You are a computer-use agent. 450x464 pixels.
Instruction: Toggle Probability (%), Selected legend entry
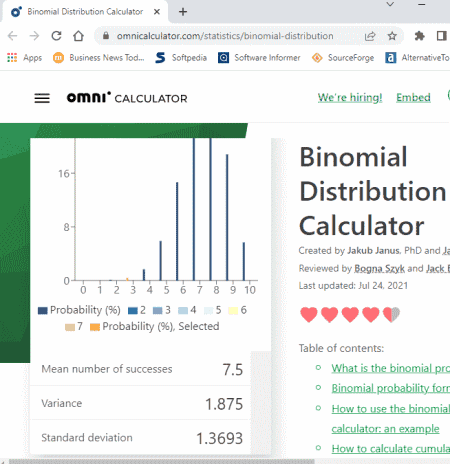155,326
